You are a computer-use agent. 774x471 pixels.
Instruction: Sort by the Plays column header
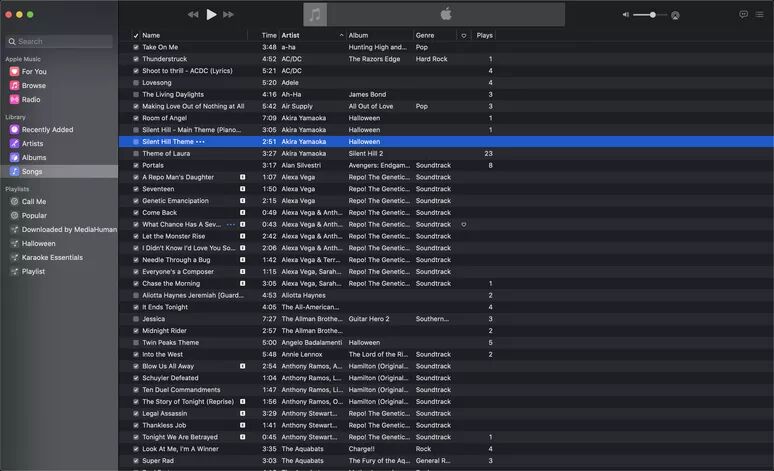tap(484, 36)
